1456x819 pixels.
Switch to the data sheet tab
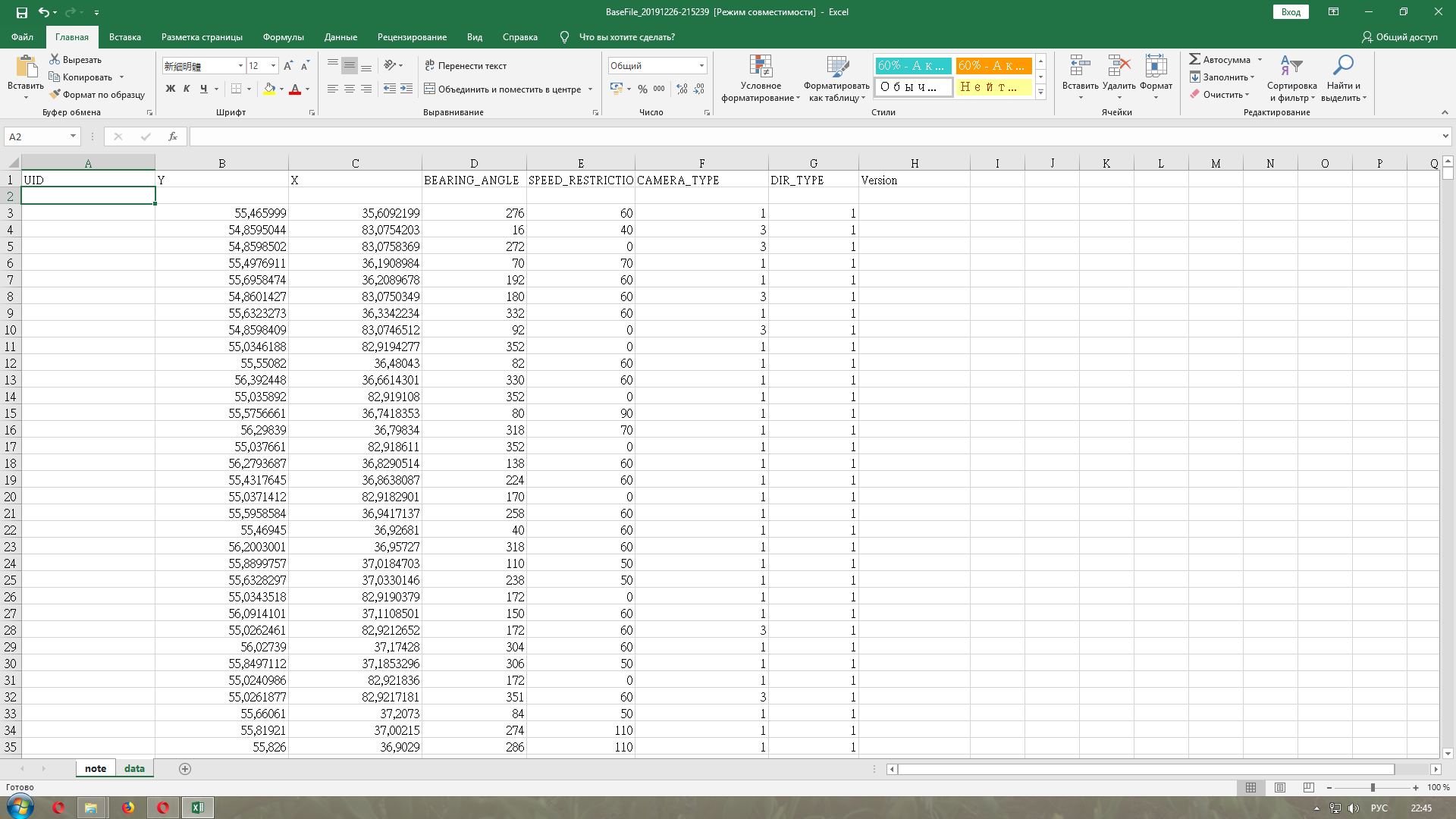(134, 768)
